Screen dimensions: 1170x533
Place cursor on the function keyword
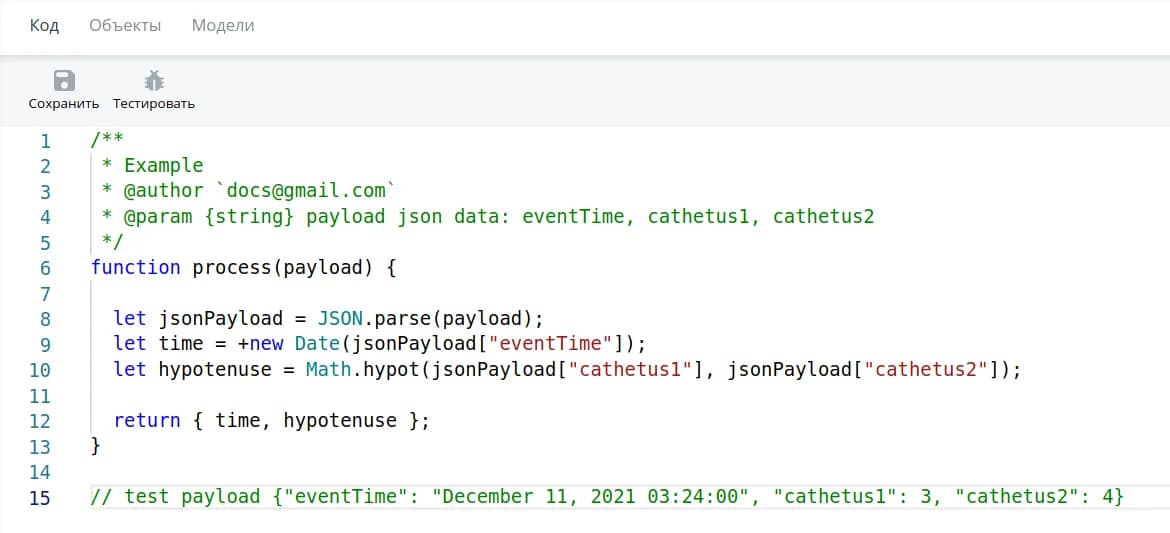(135, 268)
